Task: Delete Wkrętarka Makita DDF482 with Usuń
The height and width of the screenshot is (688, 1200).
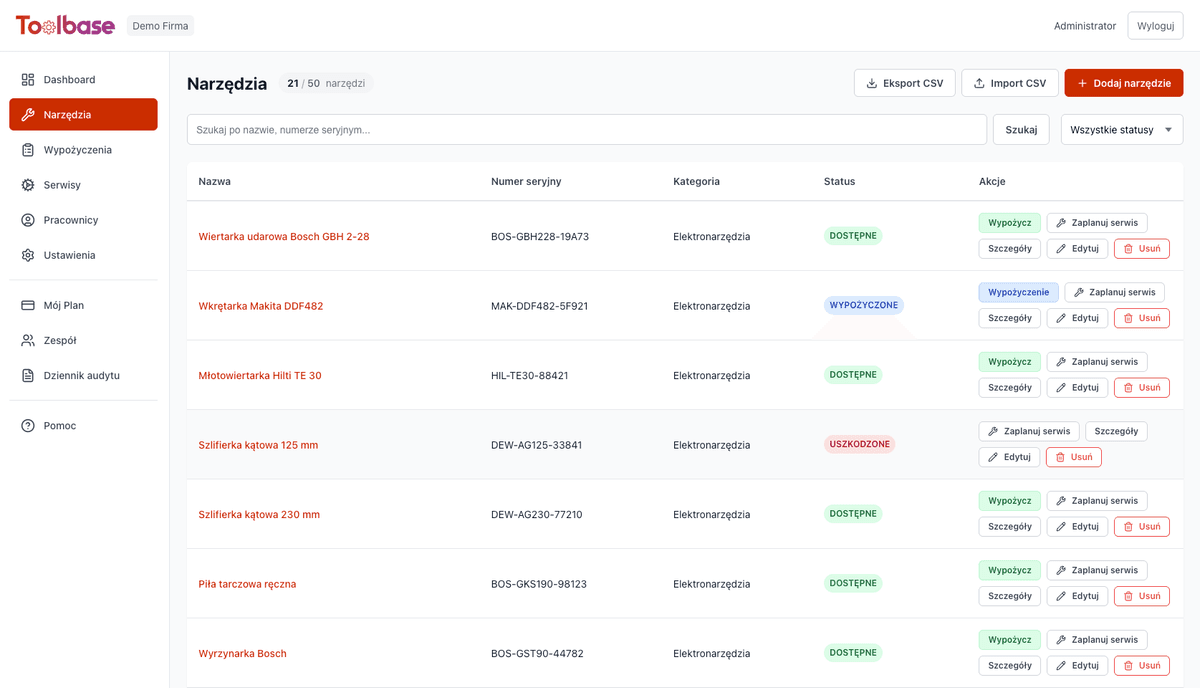Action: pos(1141,318)
